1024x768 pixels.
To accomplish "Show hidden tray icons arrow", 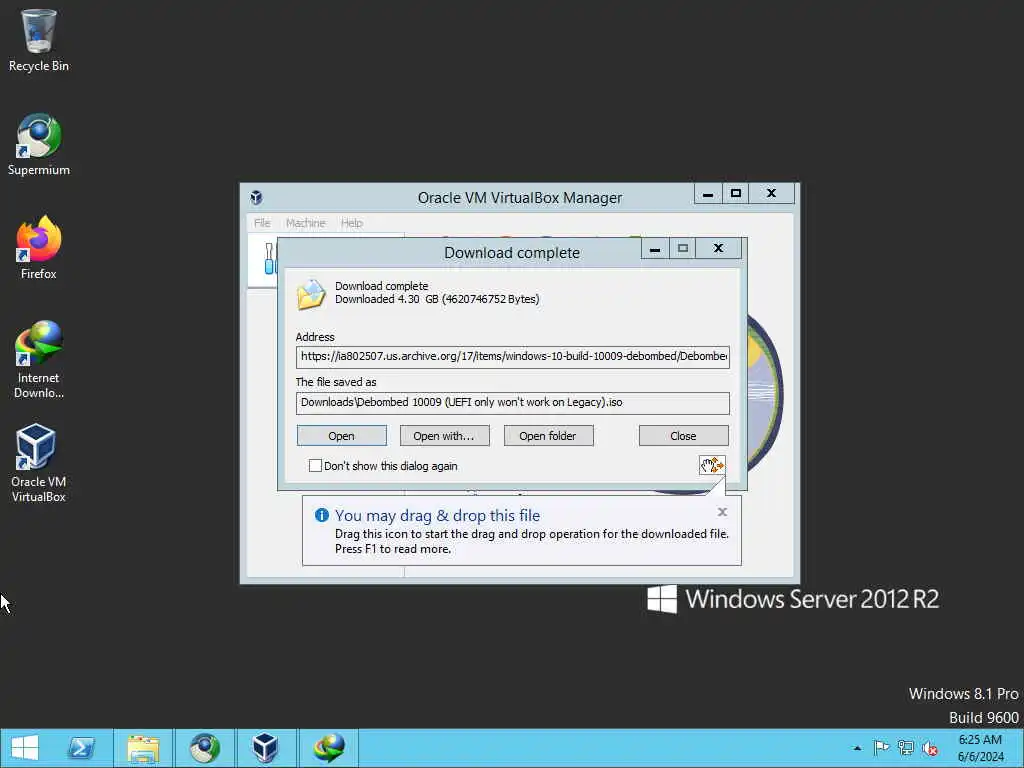I will pos(857,748).
